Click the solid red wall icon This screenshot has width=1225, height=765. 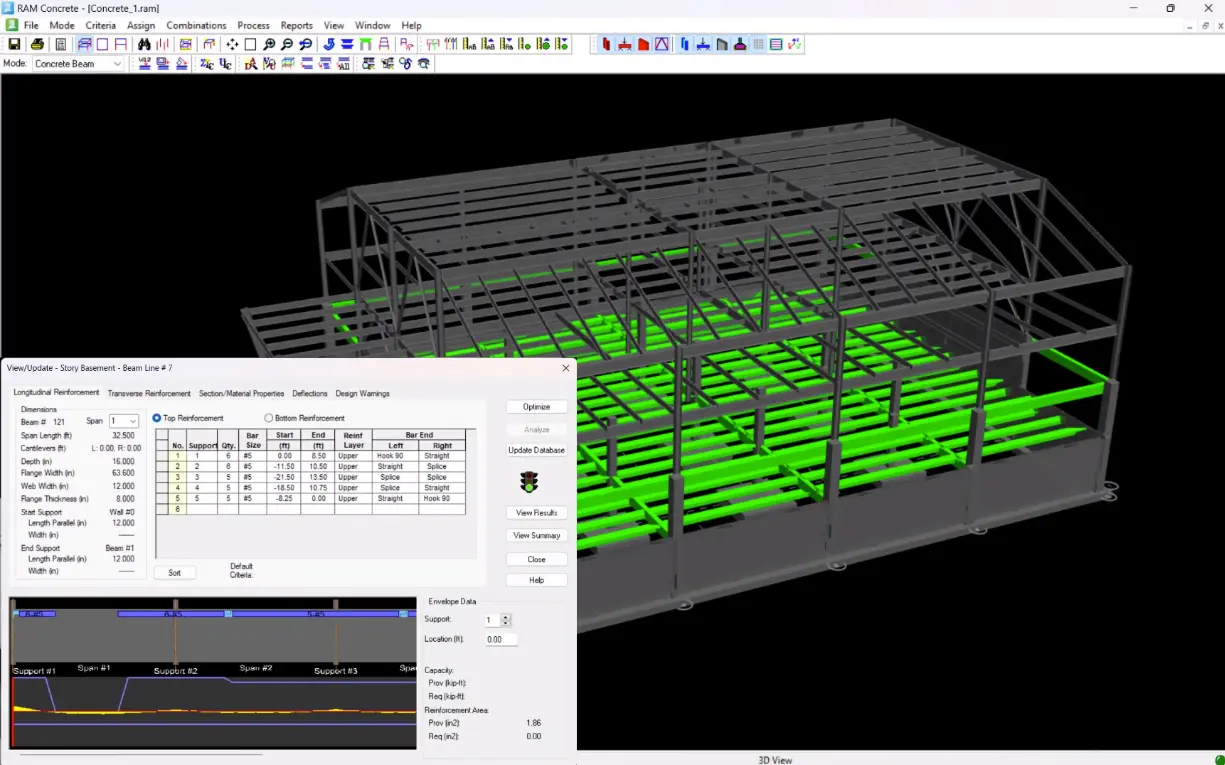pos(643,44)
